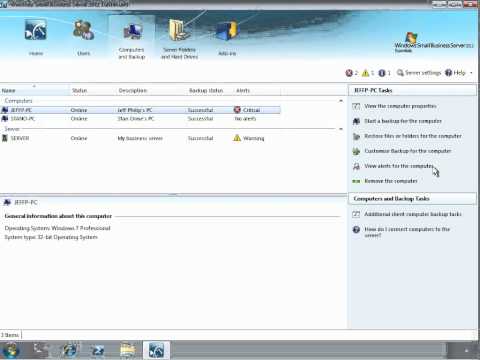Image resolution: width=480 pixels, height=360 pixels.
Task: Click the SERVER tower icon
Action: point(5,138)
